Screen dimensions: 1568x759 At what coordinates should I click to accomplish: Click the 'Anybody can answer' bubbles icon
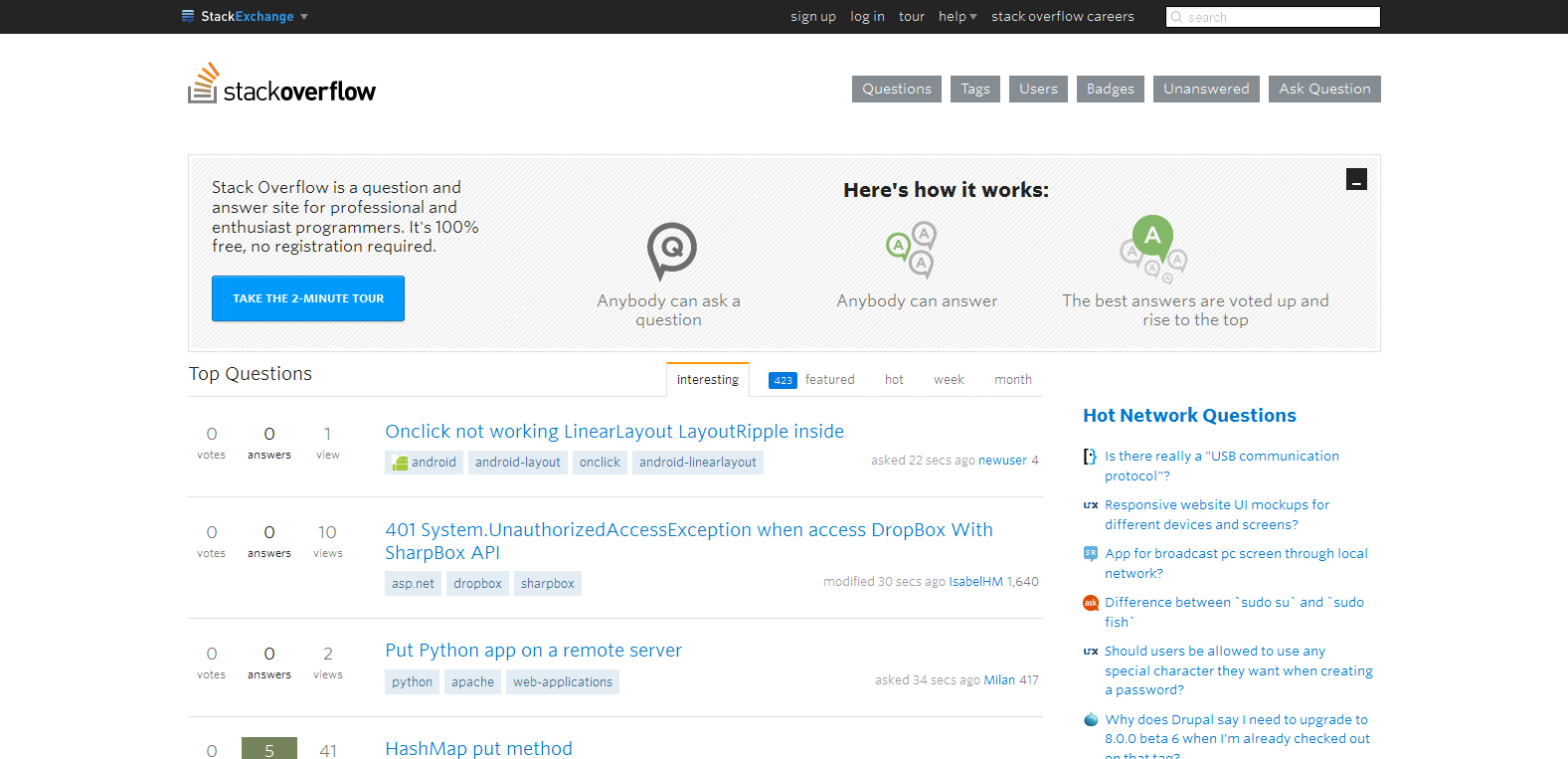tap(912, 250)
